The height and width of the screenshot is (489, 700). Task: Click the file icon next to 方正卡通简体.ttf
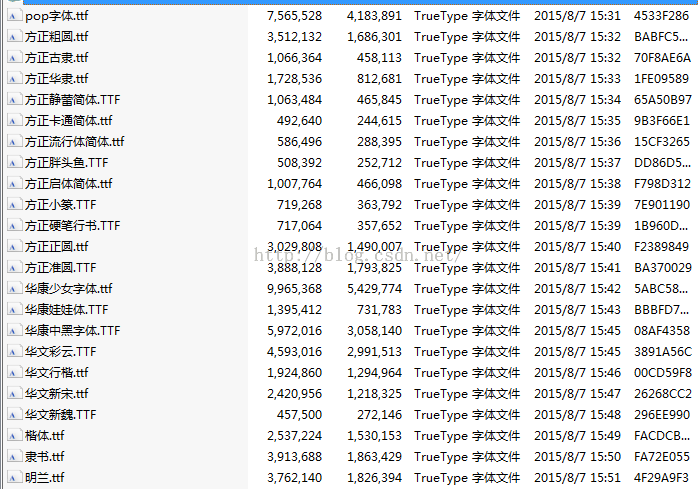(14, 121)
